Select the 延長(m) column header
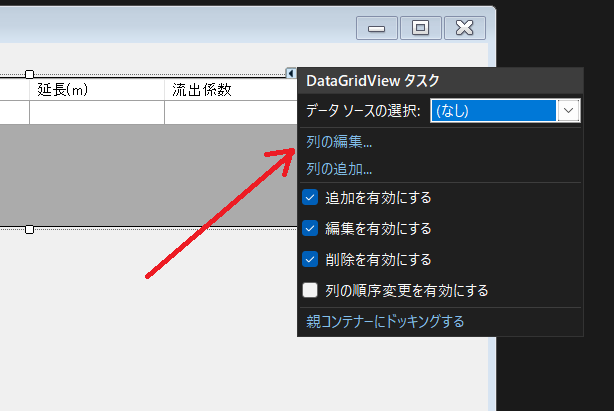This screenshot has width=614, height=411. pos(96,90)
